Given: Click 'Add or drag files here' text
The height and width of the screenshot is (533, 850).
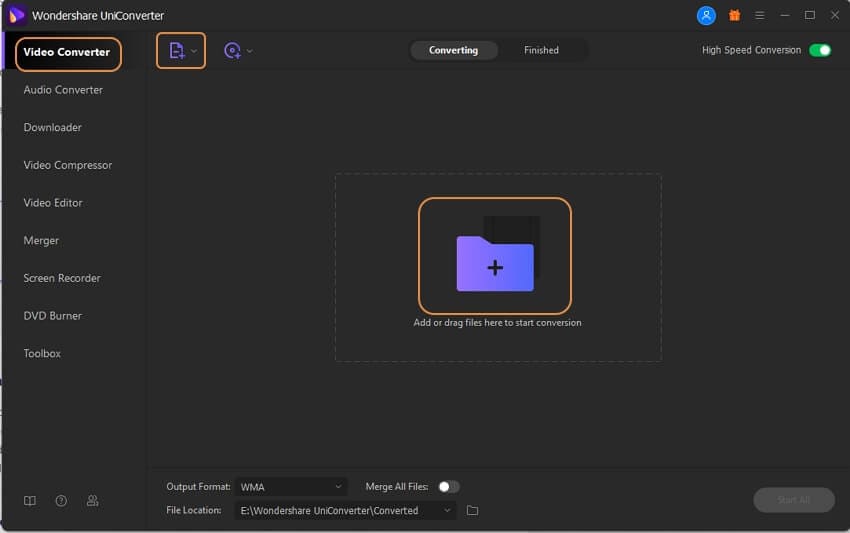Looking at the screenshot, I should coord(497,323).
